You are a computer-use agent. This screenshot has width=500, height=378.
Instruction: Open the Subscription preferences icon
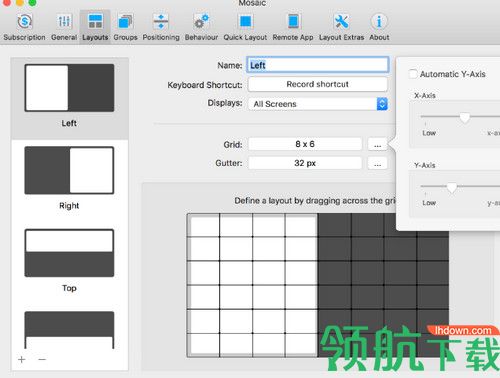24,22
